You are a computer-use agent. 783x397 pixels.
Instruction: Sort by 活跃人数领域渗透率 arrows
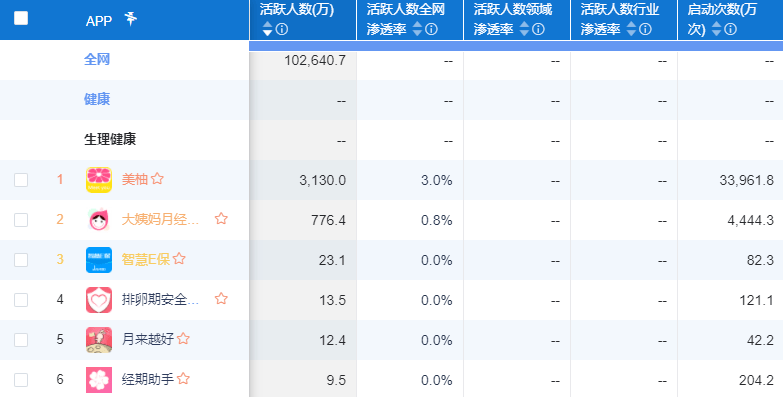pos(524,29)
